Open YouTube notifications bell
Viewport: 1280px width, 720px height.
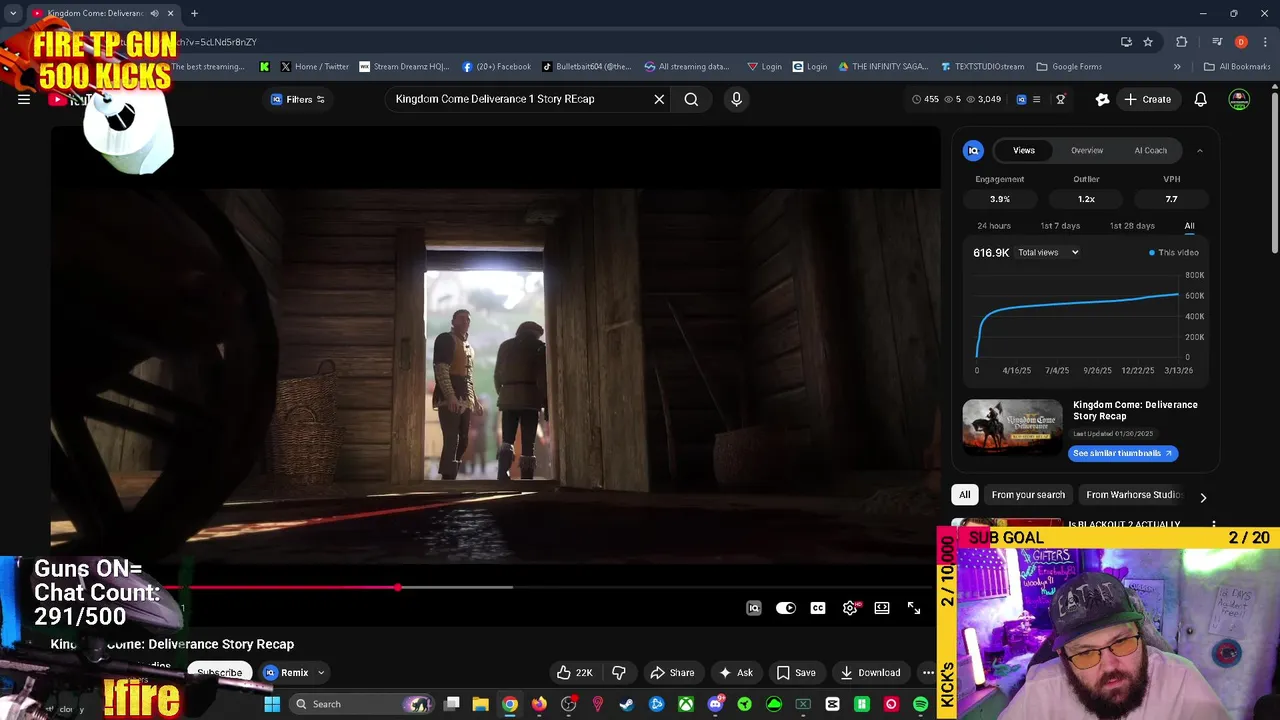[x=1200, y=99]
